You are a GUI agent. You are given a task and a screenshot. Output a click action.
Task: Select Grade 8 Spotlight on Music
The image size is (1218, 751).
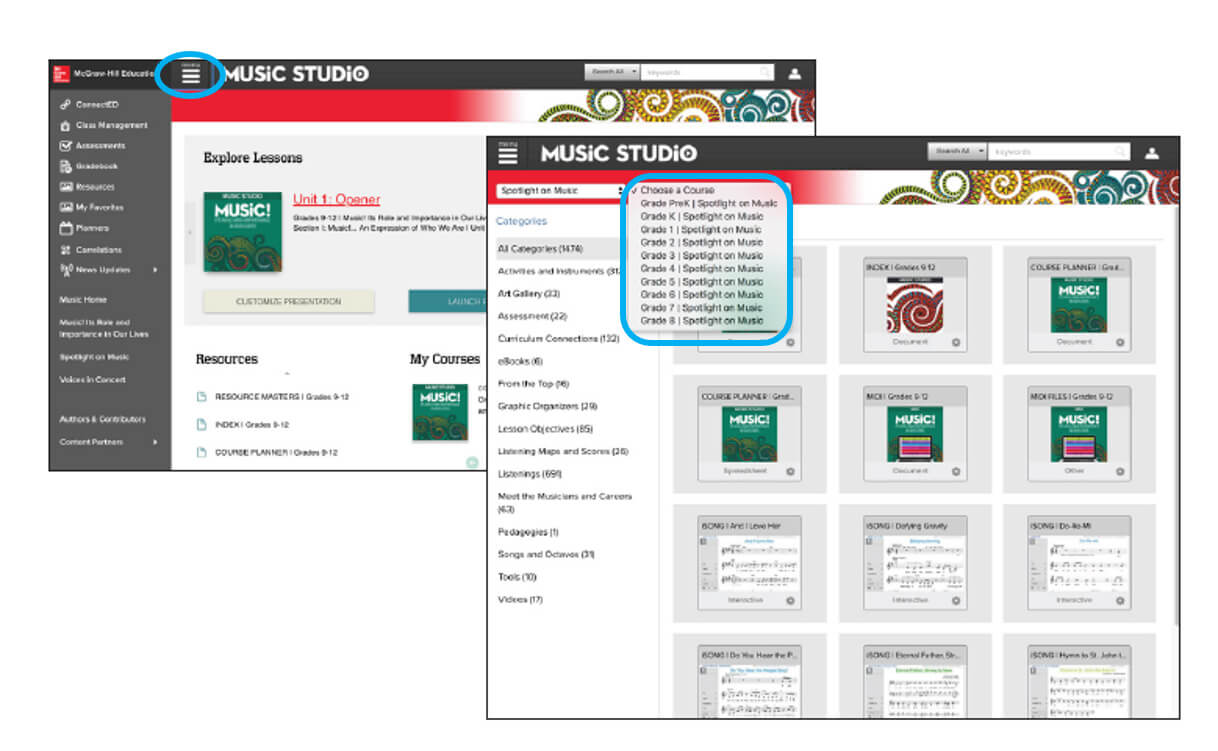701,321
